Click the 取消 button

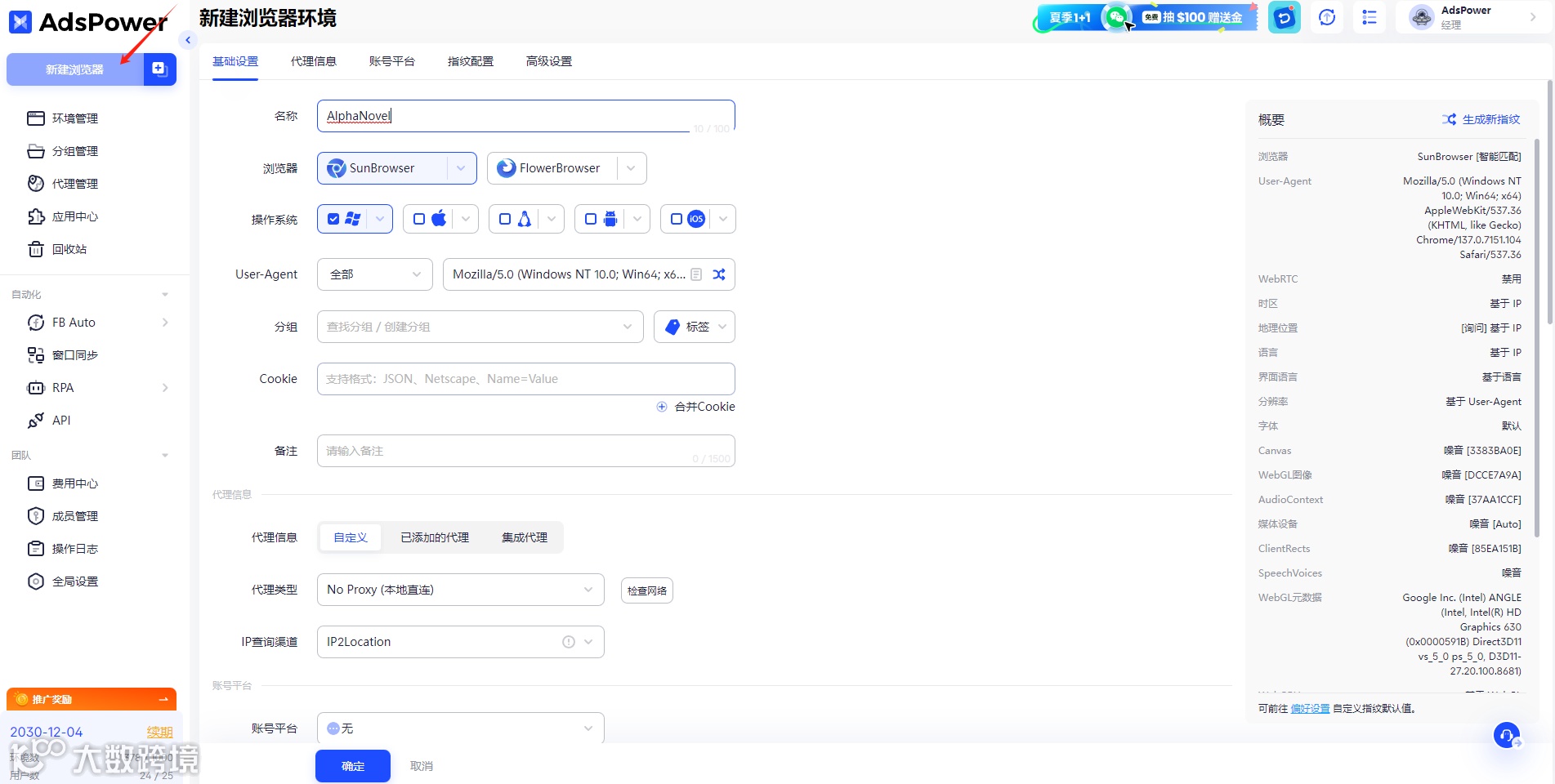click(x=422, y=766)
